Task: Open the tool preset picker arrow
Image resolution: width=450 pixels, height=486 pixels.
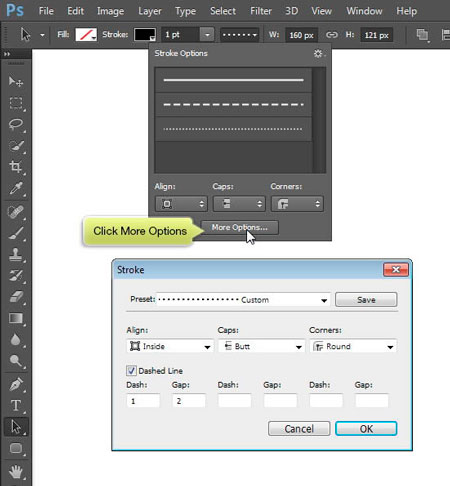Action: point(42,35)
